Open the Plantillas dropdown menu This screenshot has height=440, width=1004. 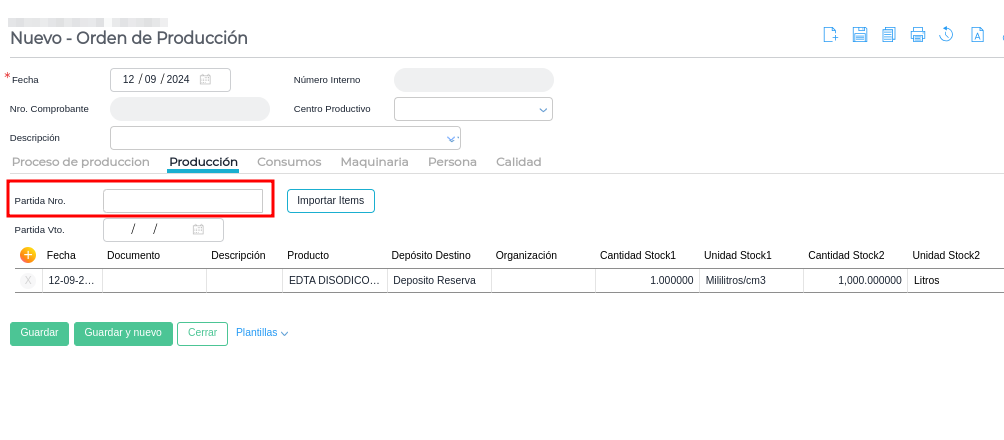262,333
